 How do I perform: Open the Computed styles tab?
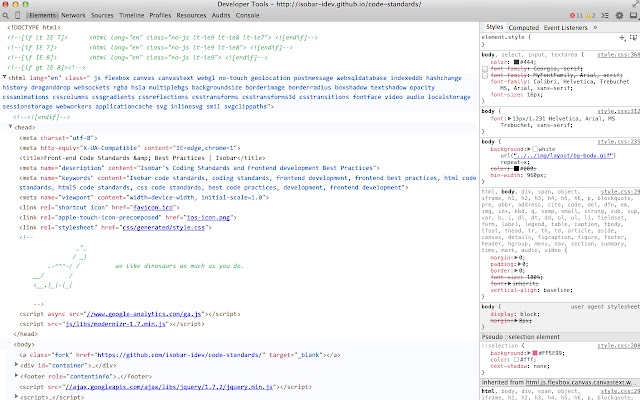(x=523, y=27)
